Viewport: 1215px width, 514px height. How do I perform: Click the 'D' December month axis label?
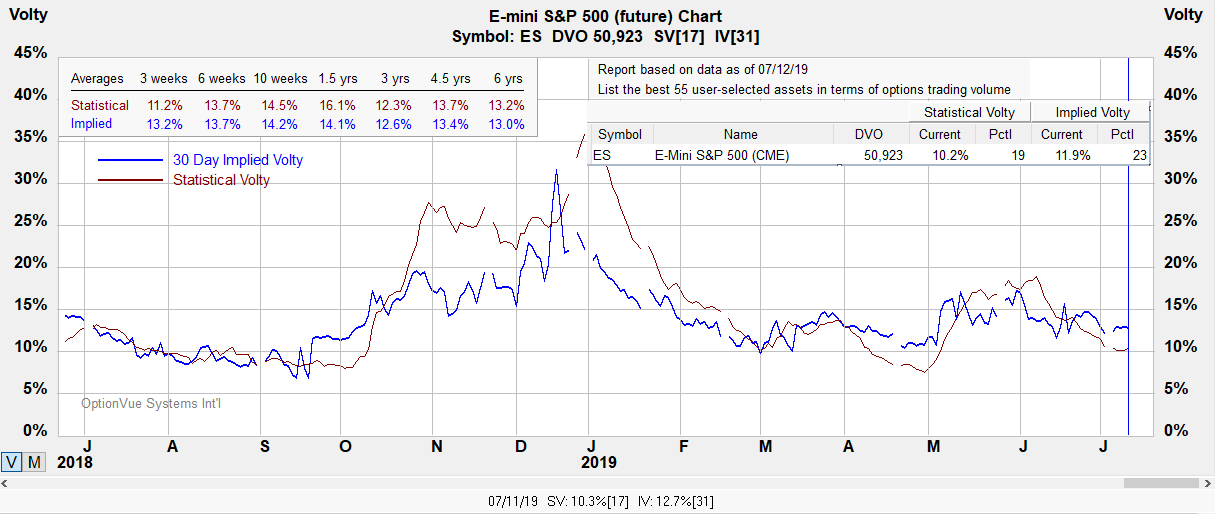coord(521,446)
